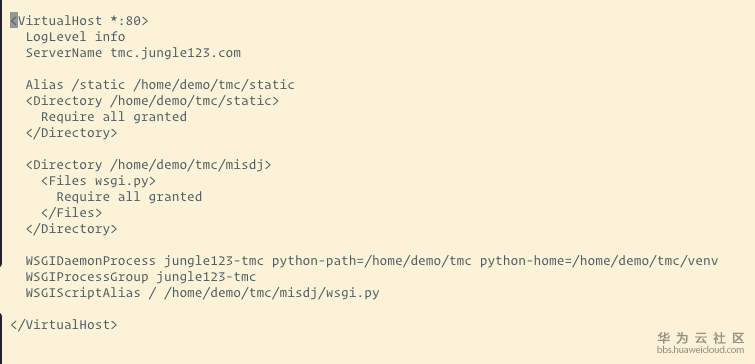Screen dimensions: 755x364
Task: Click the Alias /static directive line
Action: tap(160, 85)
